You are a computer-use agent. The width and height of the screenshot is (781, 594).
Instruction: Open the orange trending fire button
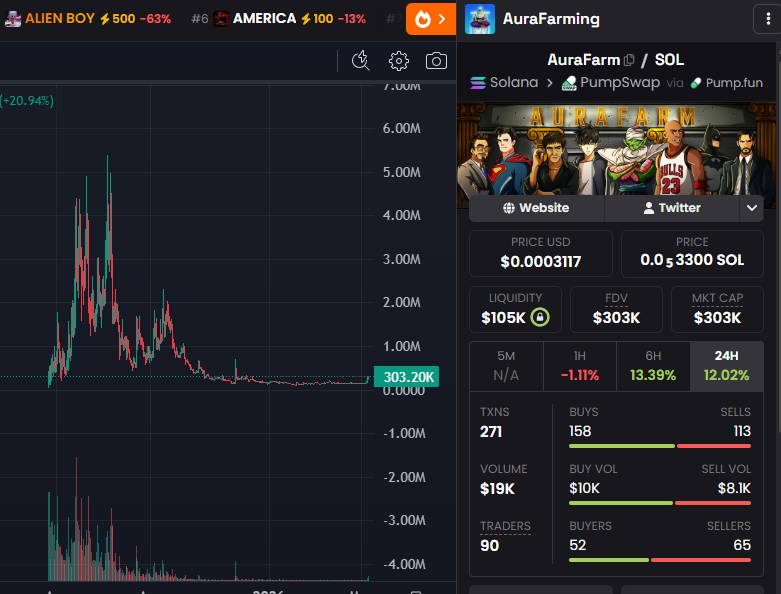[x=431, y=19]
